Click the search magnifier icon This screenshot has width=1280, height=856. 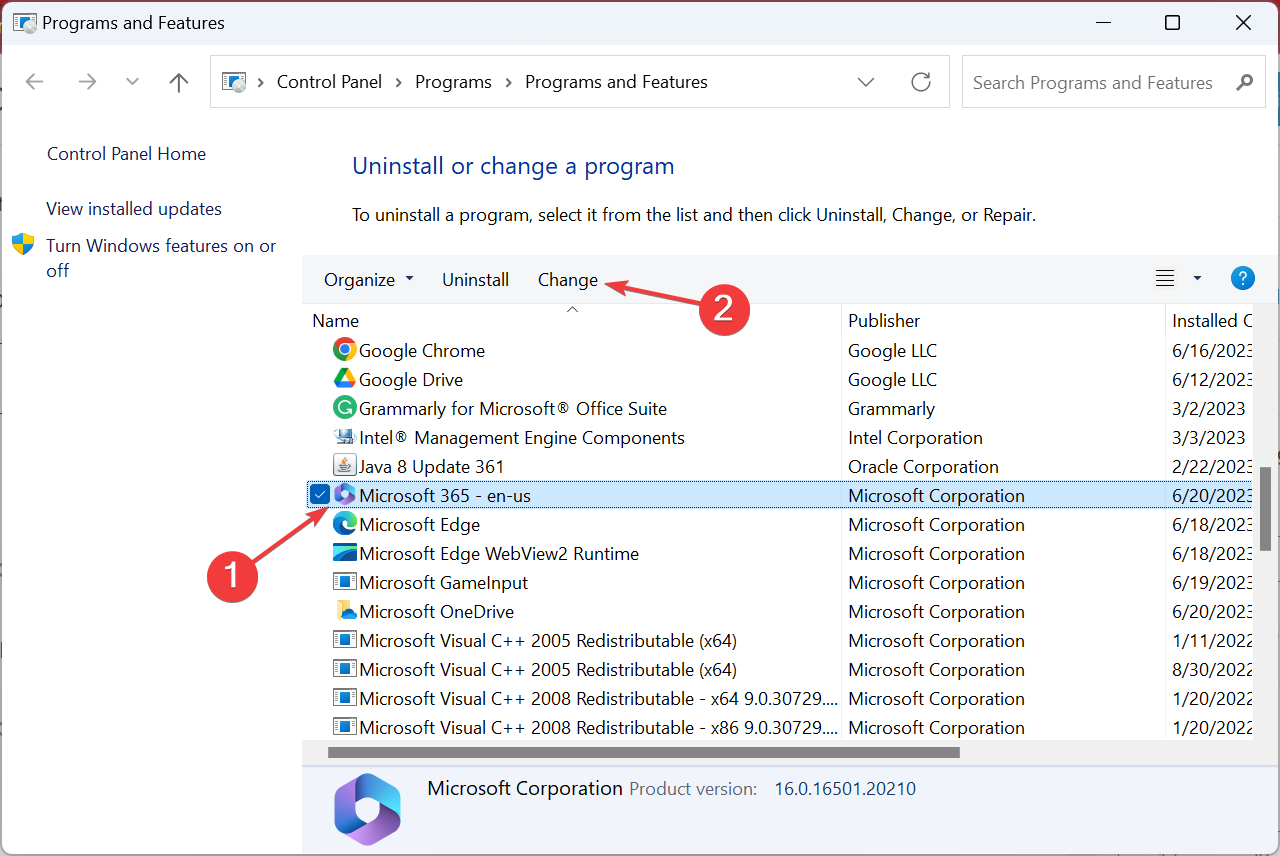(1244, 82)
